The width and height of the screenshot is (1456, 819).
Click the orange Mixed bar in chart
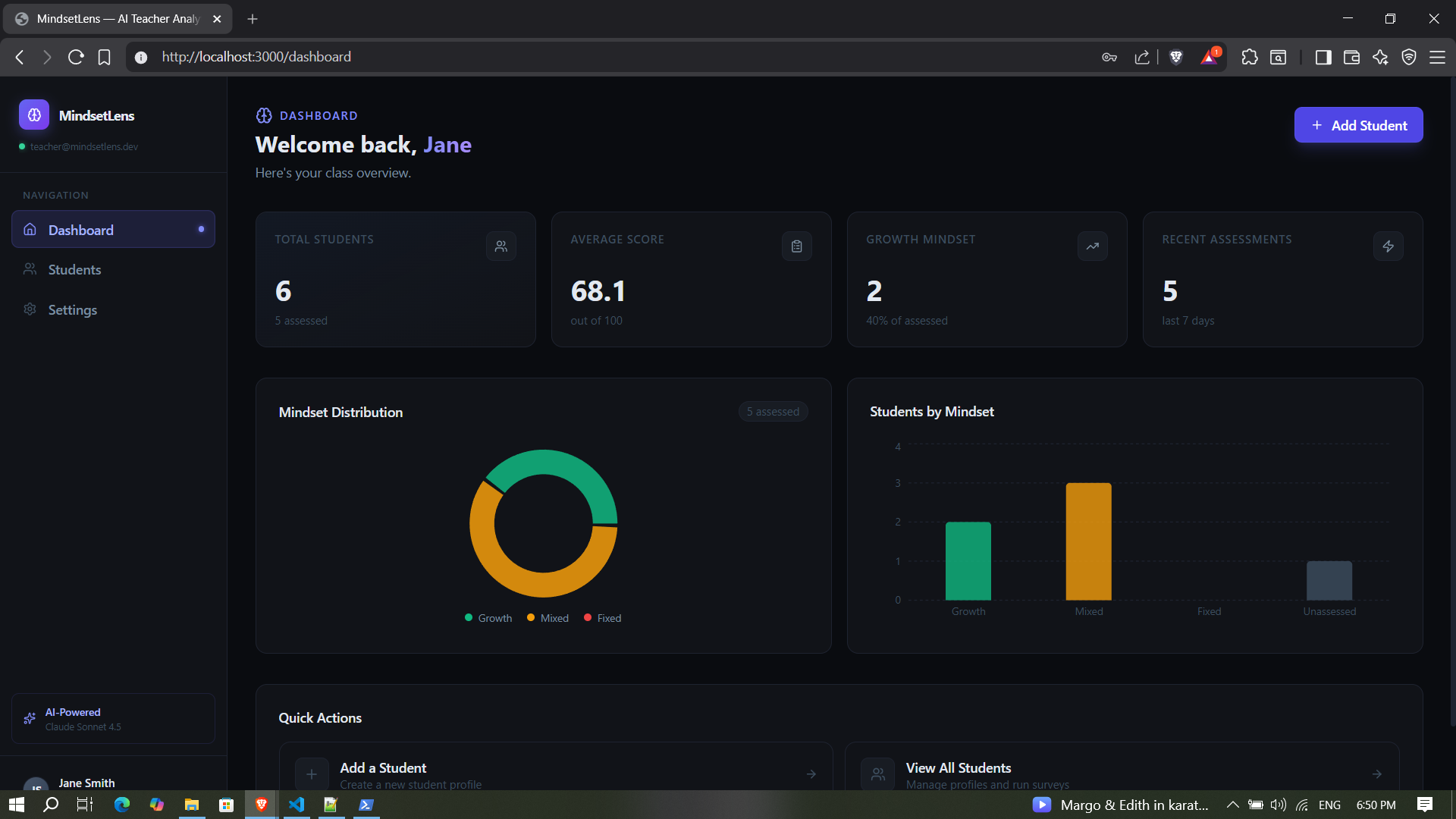click(x=1088, y=541)
